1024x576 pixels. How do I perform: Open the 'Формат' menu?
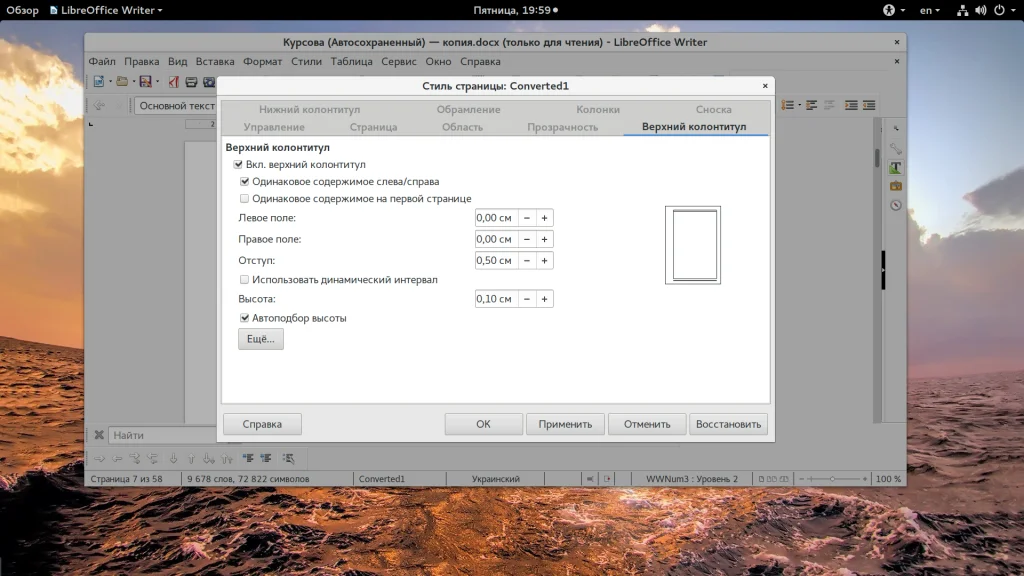tap(262, 62)
